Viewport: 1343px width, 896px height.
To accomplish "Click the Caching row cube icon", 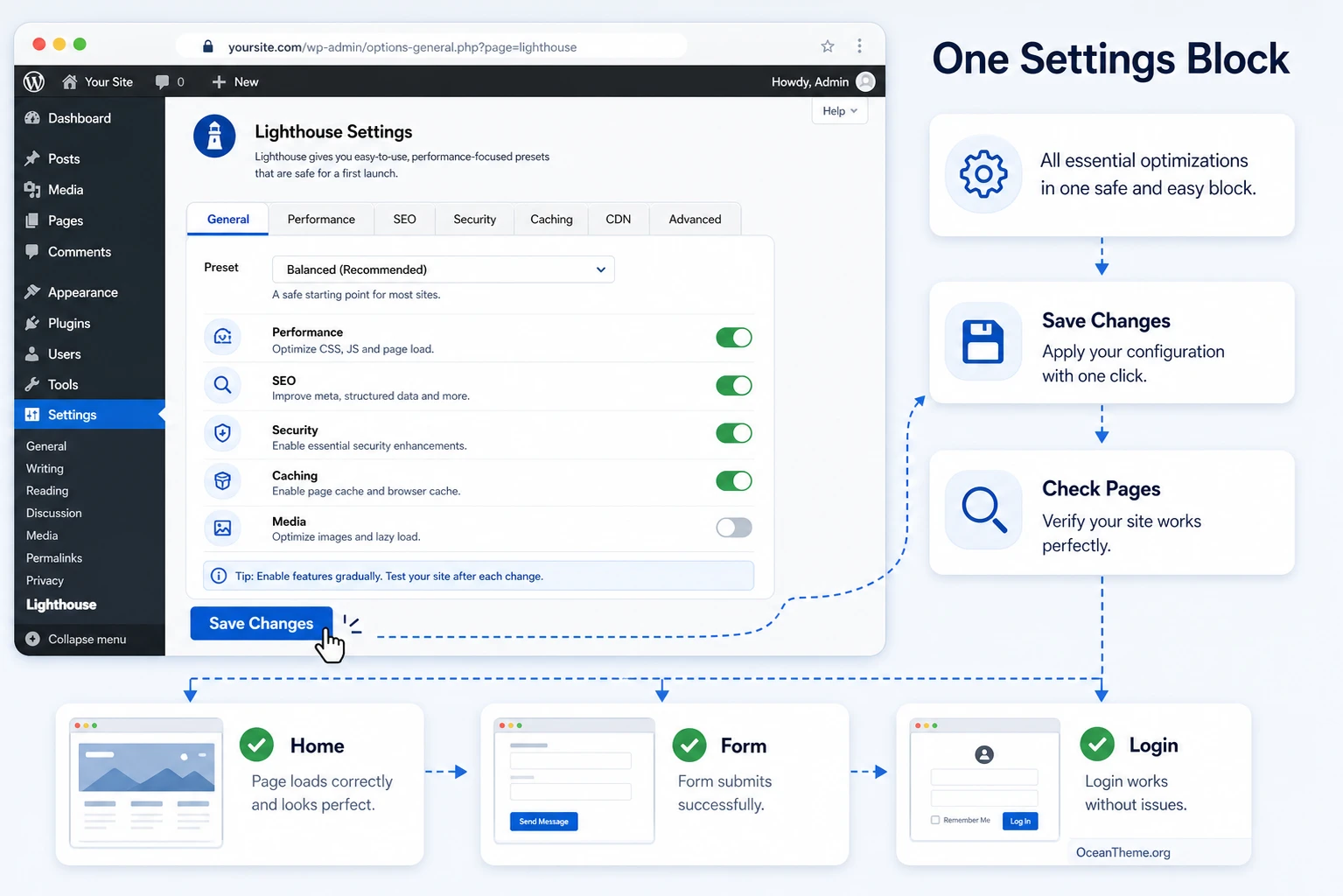I will point(222,480).
